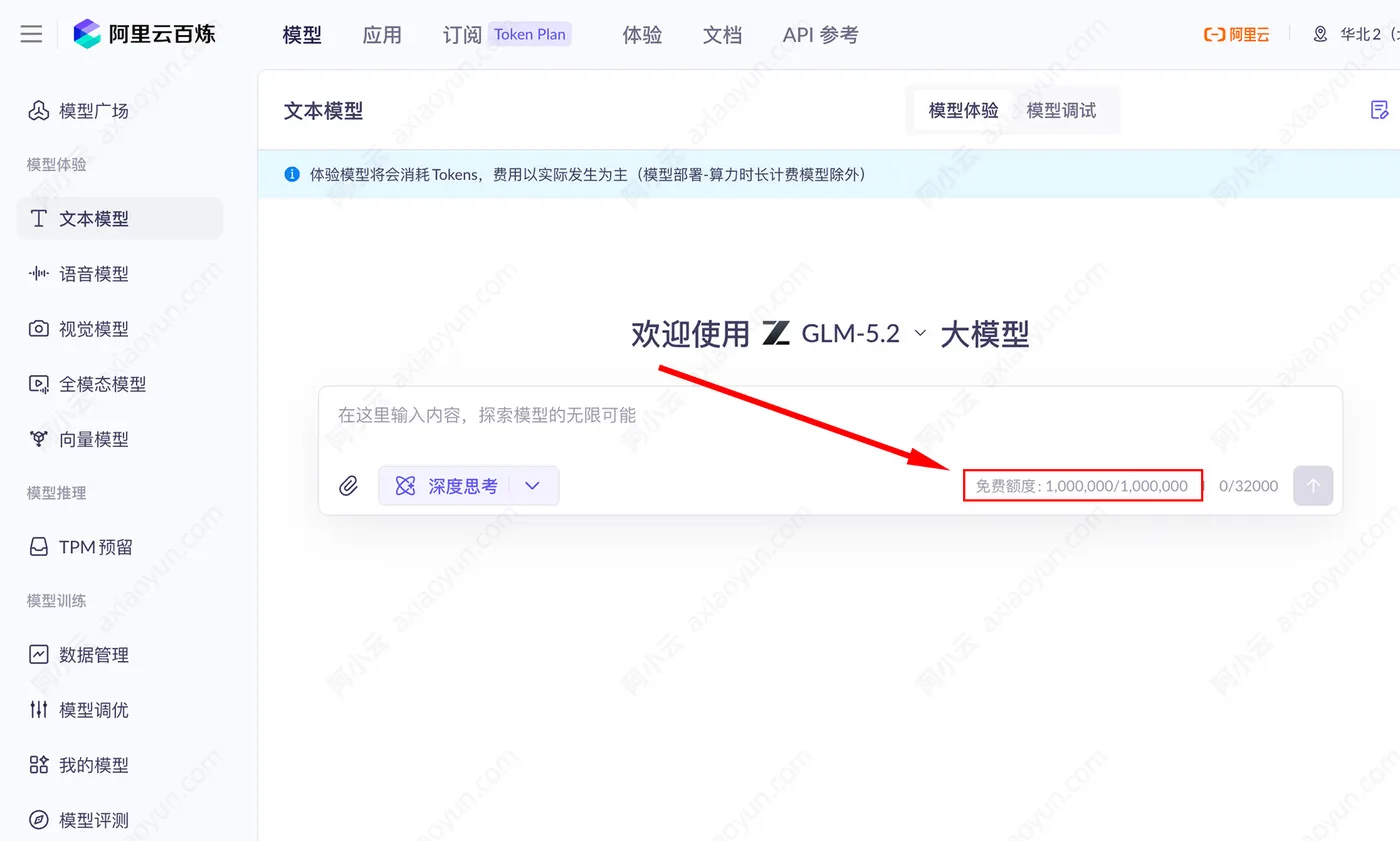Click the prompt input field 在这里输入内容
The height and width of the screenshot is (841, 1400).
coord(830,415)
